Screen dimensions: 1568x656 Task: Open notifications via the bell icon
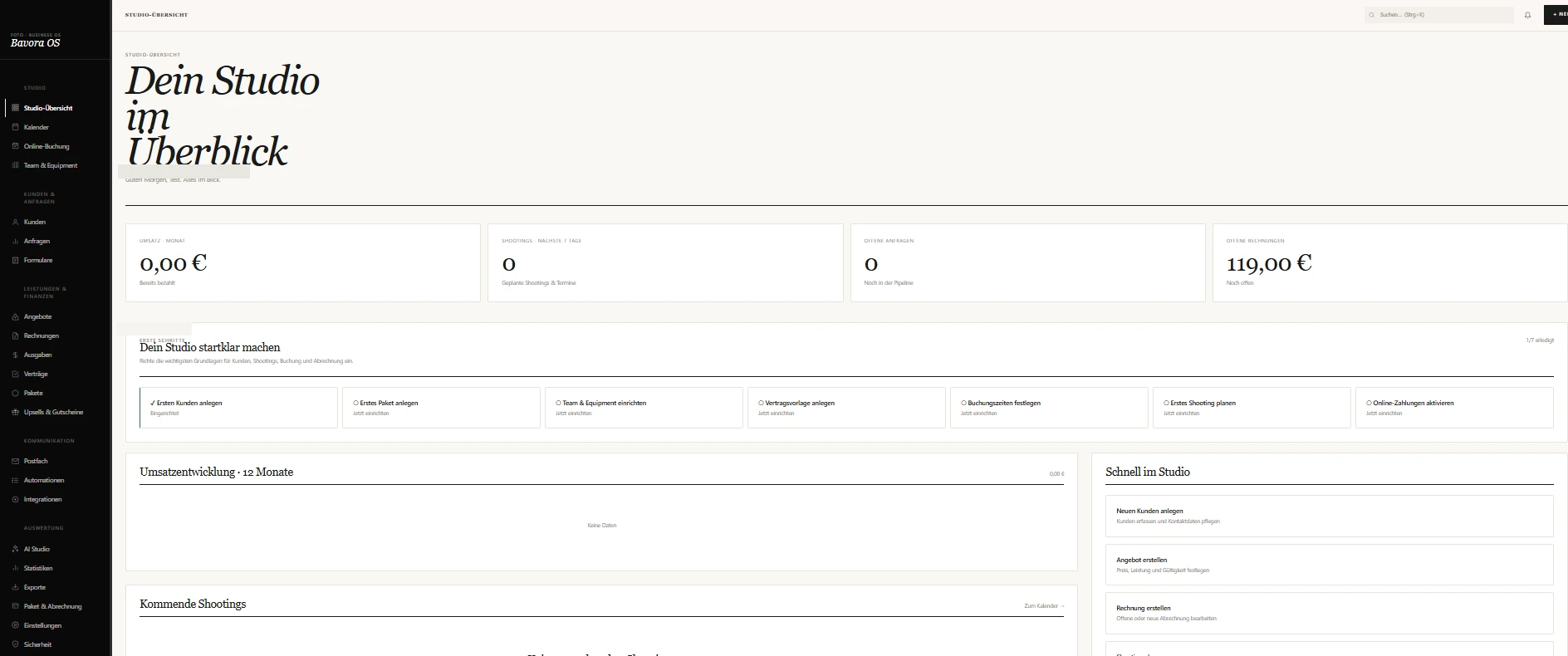pos(1527,15)
